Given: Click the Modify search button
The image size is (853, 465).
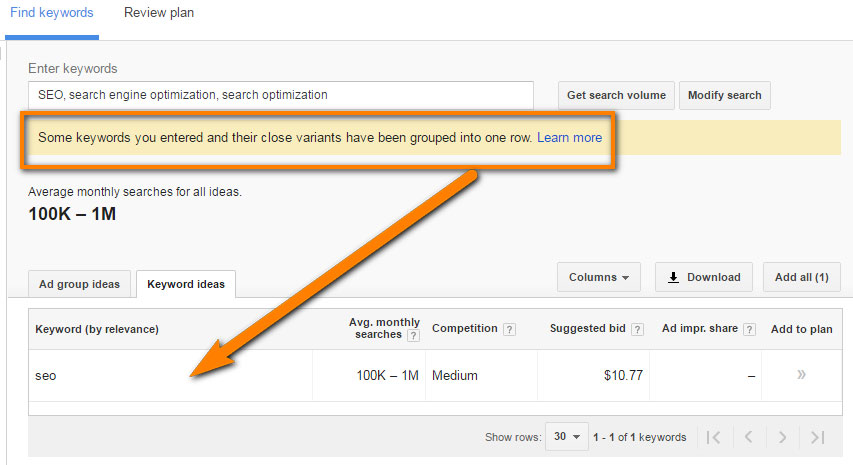Looking at the screenshot, I should click(725, 95).
